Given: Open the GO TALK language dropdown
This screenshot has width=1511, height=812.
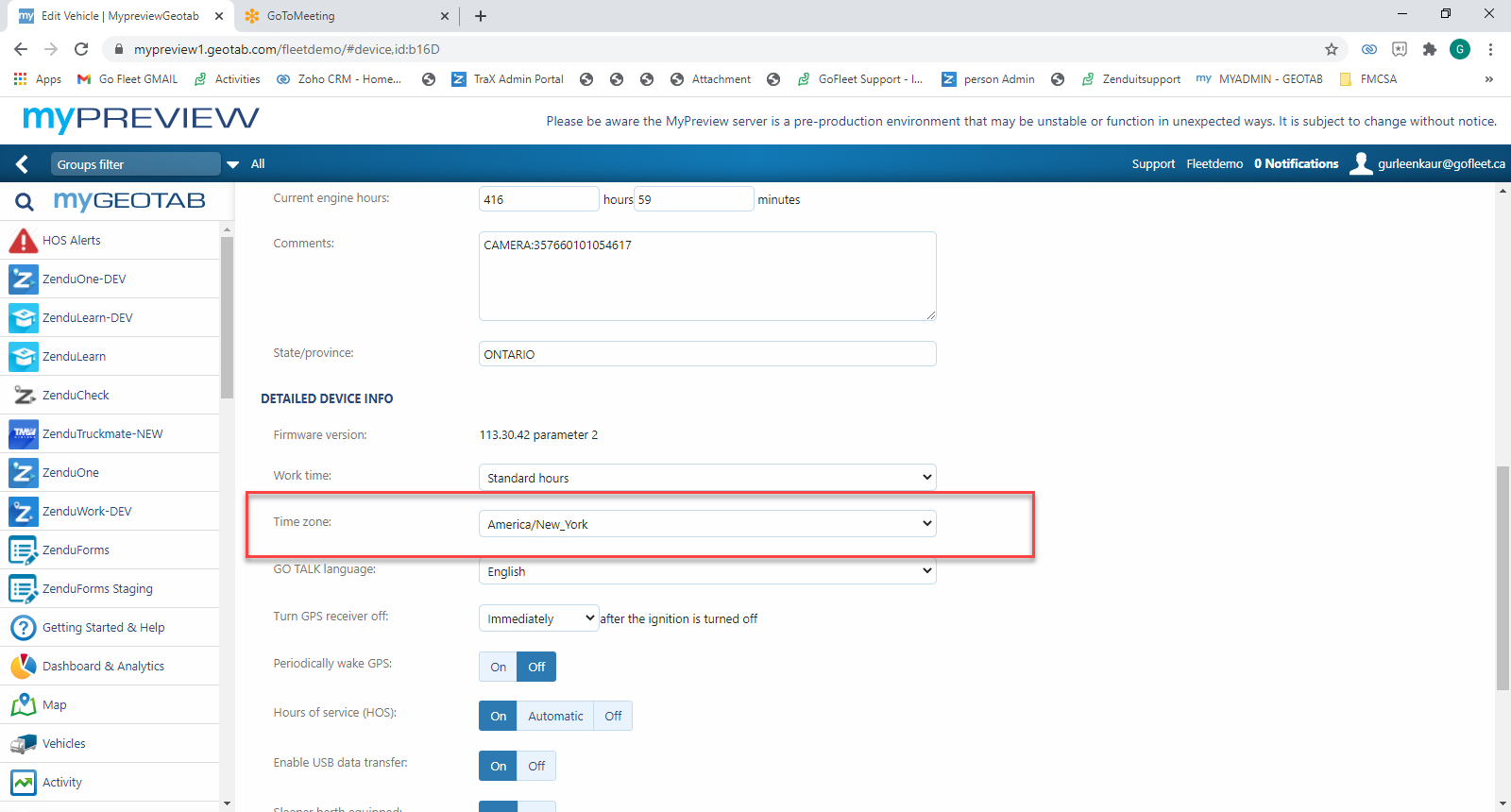Looking at the screenshot, I should (707, 571).
